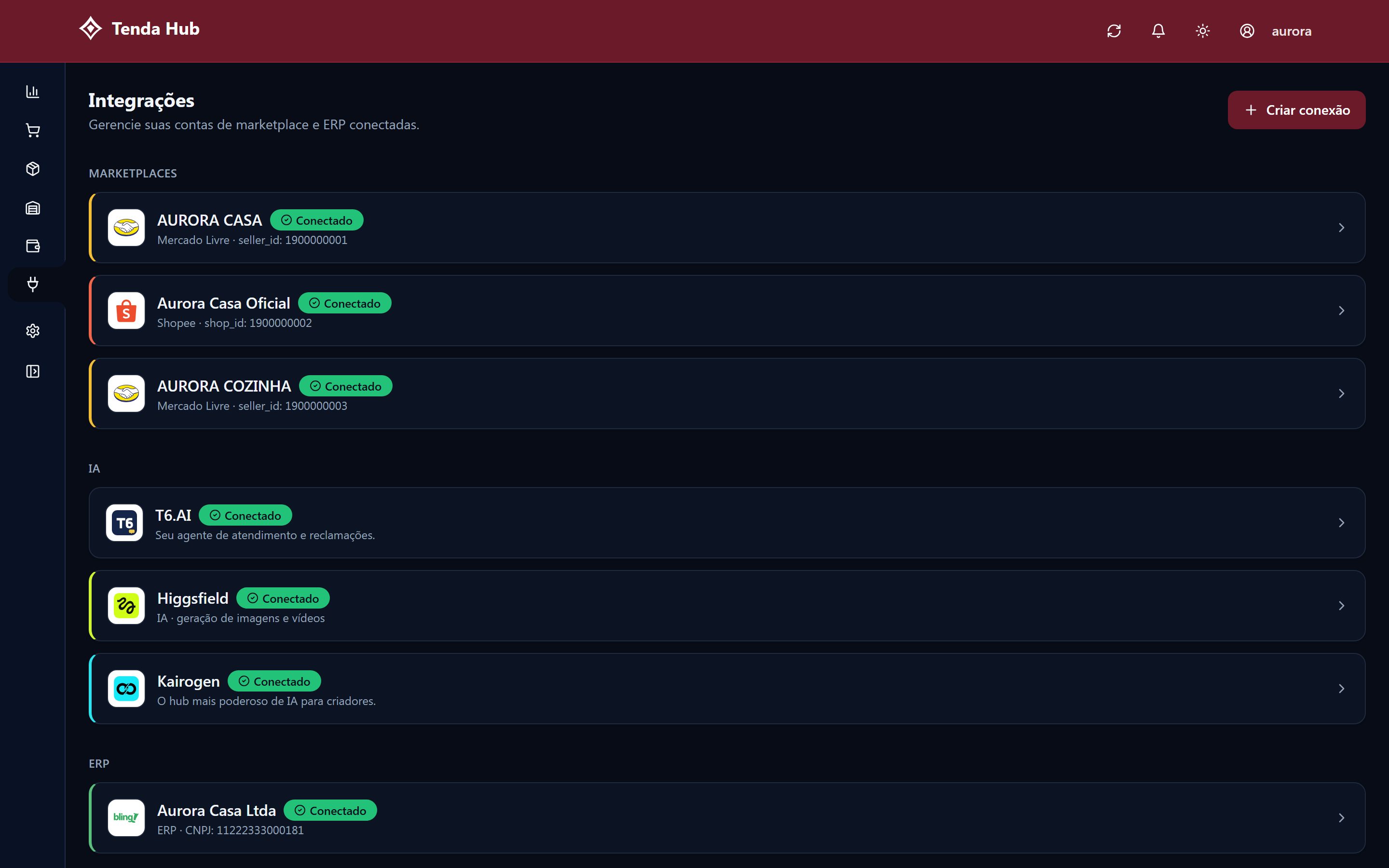Open the AURORA COZINHA integration name
The height and width of the screenshot is (868, 1389).
224,386
